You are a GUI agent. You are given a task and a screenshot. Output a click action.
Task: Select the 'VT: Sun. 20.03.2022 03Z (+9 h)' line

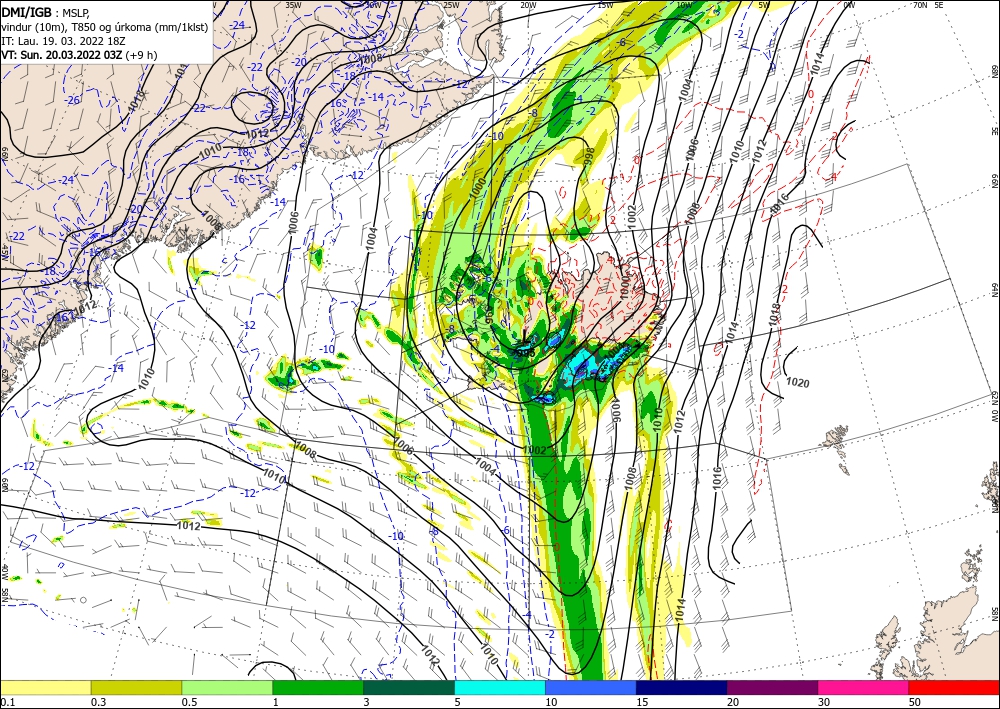pos(79,55)
